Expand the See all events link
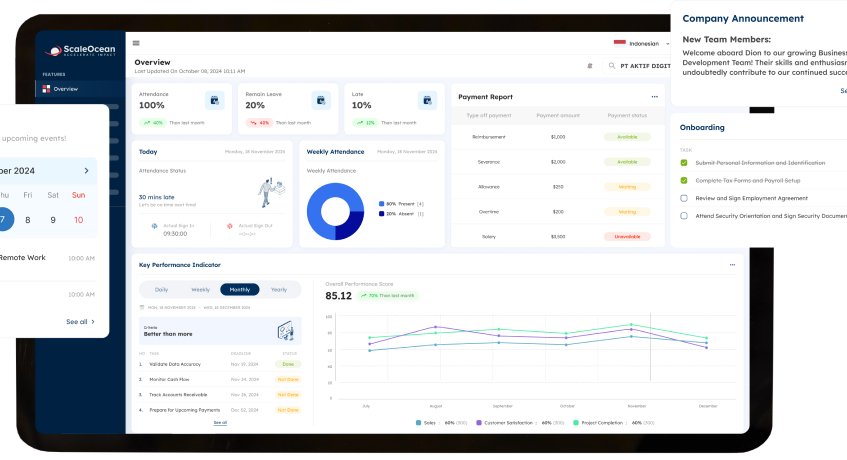 (x=81, y=322)
